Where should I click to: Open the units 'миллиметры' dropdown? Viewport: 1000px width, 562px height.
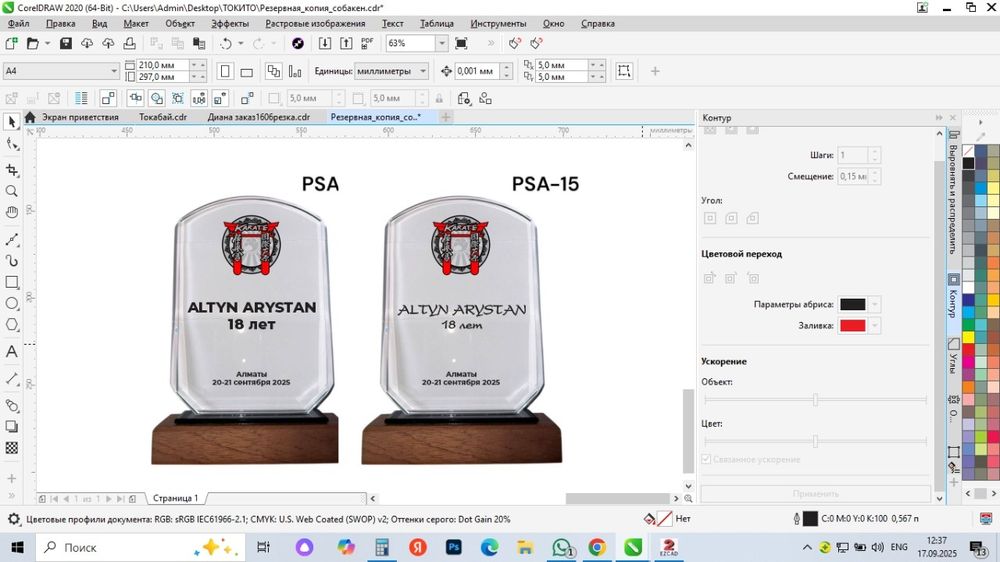[x=423, y=71]
